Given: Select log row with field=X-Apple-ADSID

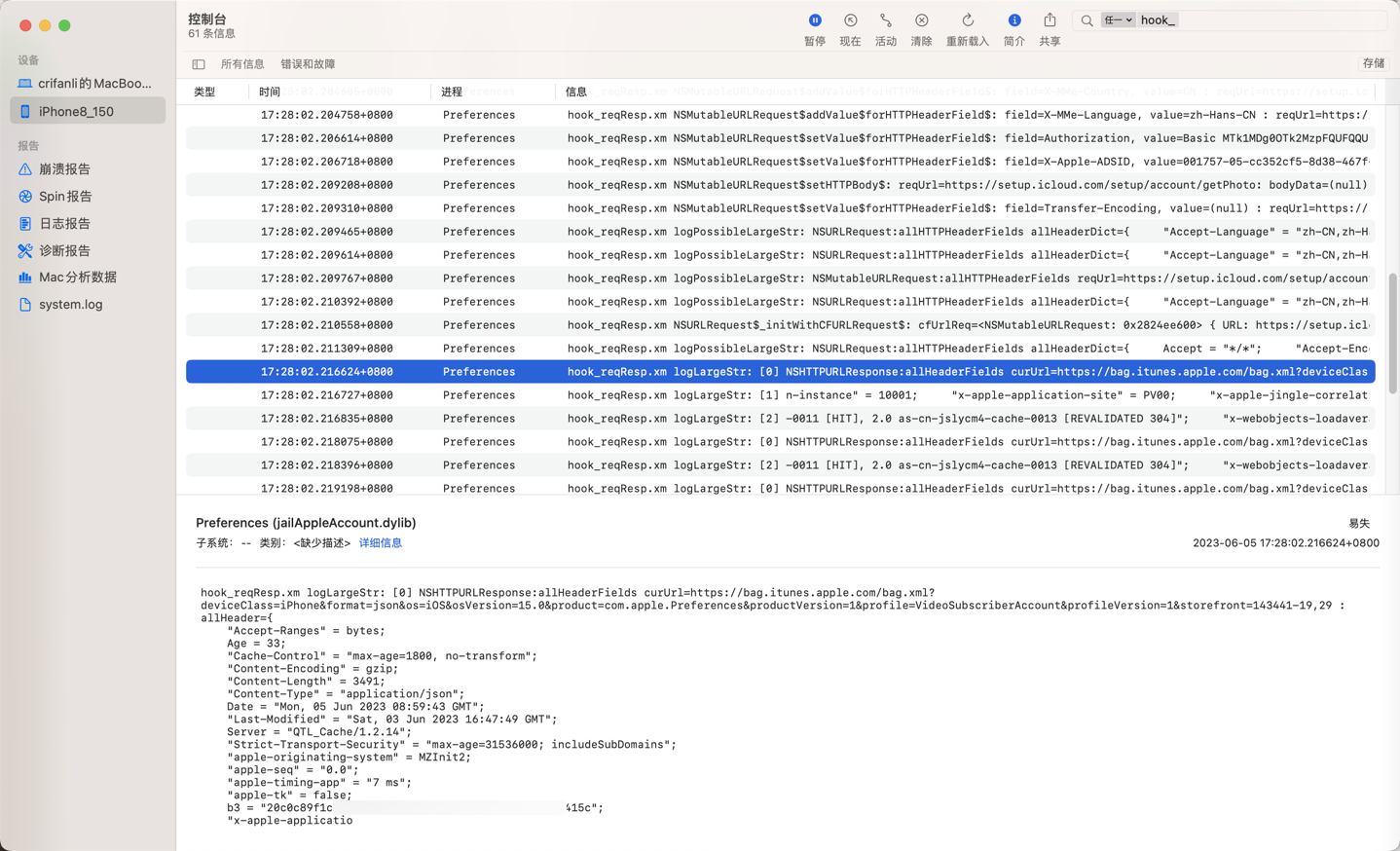Looking at the screenshot, I should [x=781, y=162].
